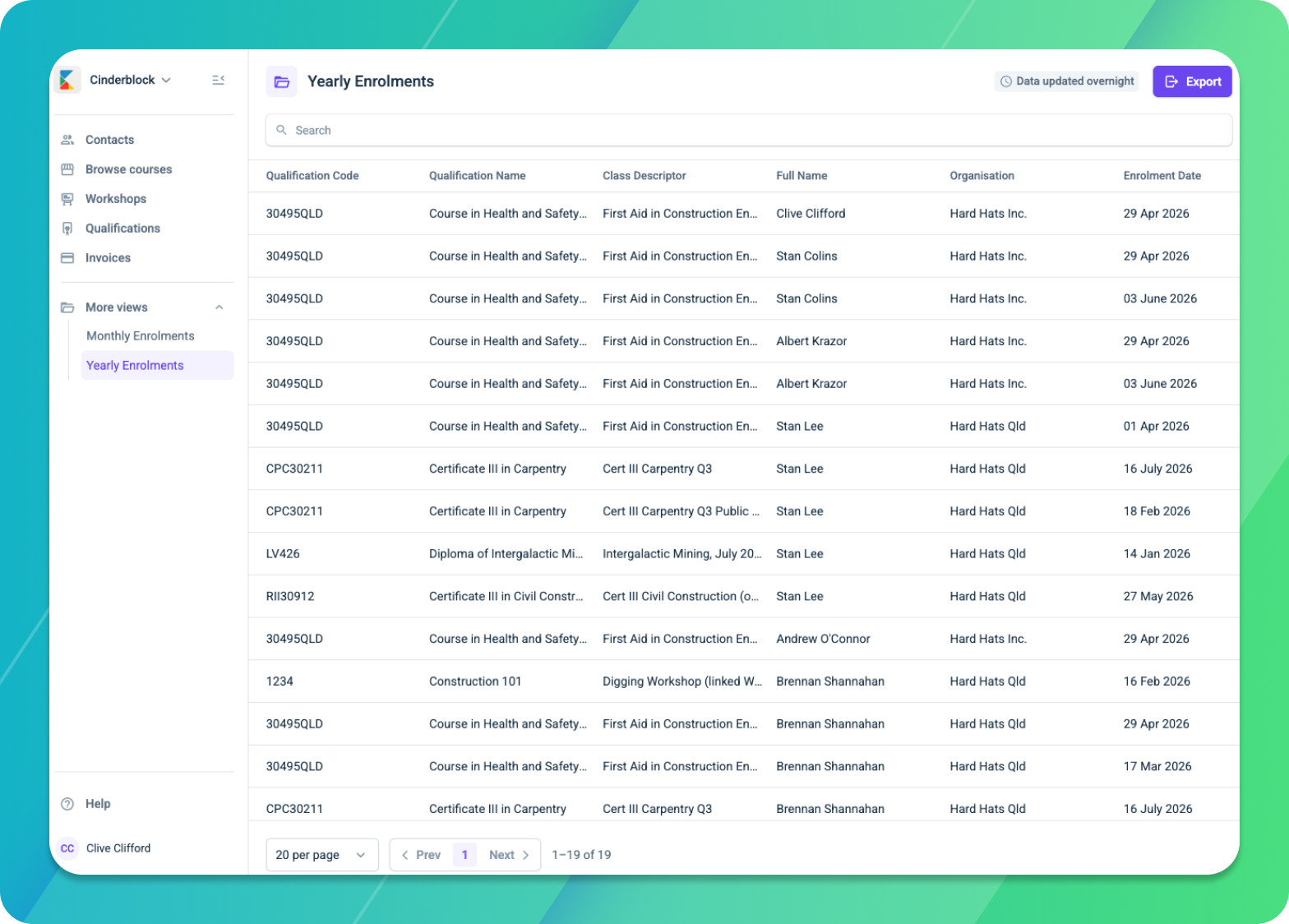The width and height of the screenshot is (1289, 924).
Task: Click into the Search field
Action: click(749, 130)
